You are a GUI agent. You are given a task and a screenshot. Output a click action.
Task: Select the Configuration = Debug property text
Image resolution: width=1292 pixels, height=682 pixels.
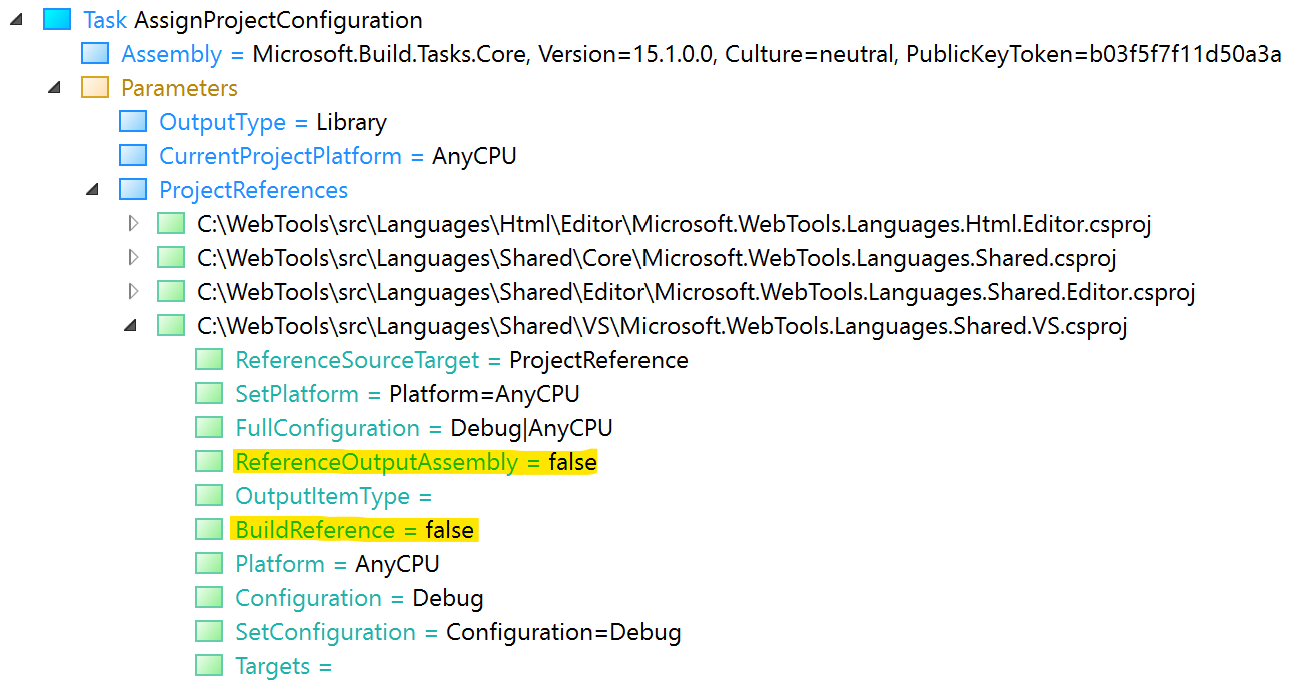click(x=360, y=598)
